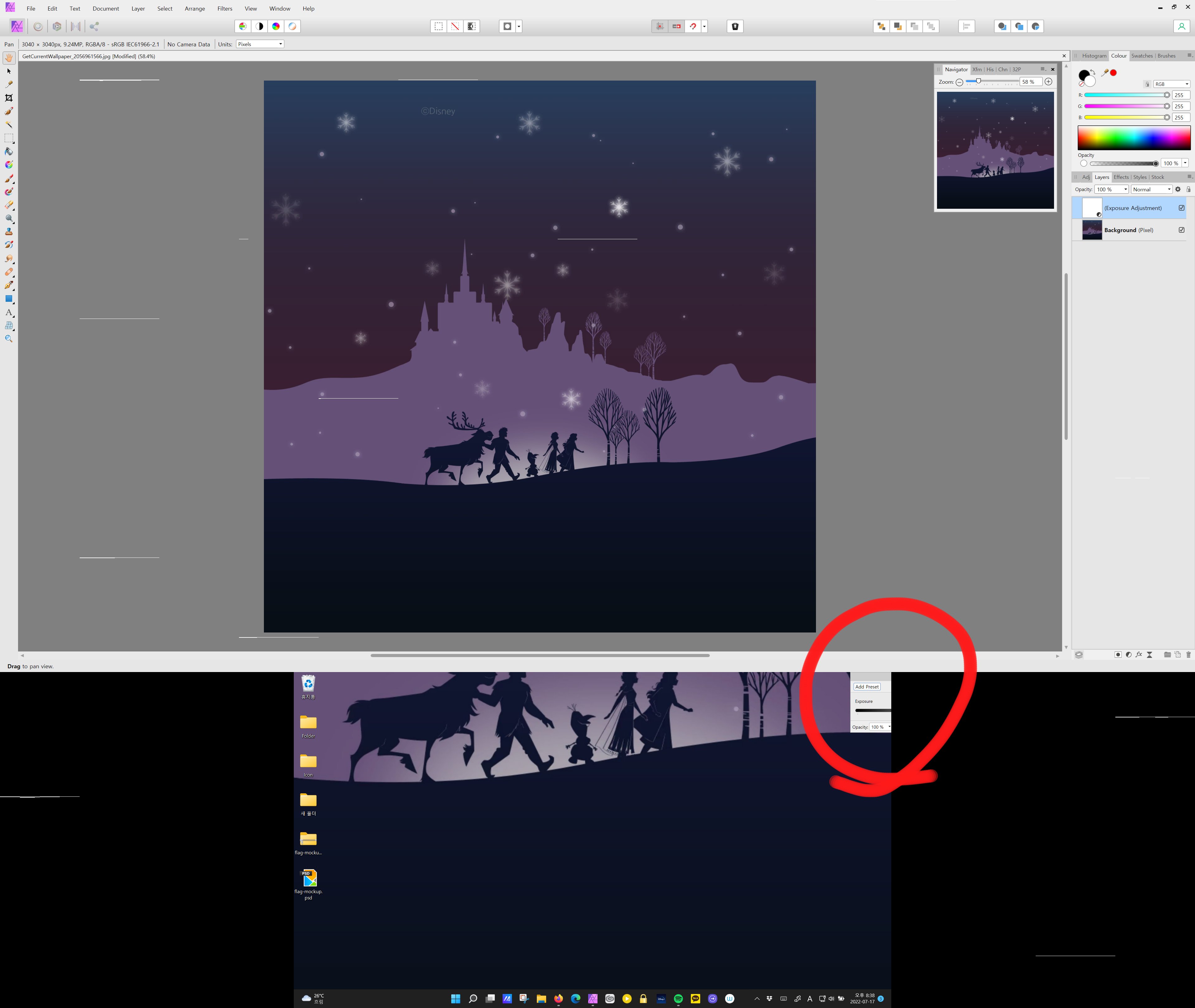This screenshot has width=1195, height=1008.
Task: Click the Invert Pixel Selection icon
Action: tap(471, 26)
